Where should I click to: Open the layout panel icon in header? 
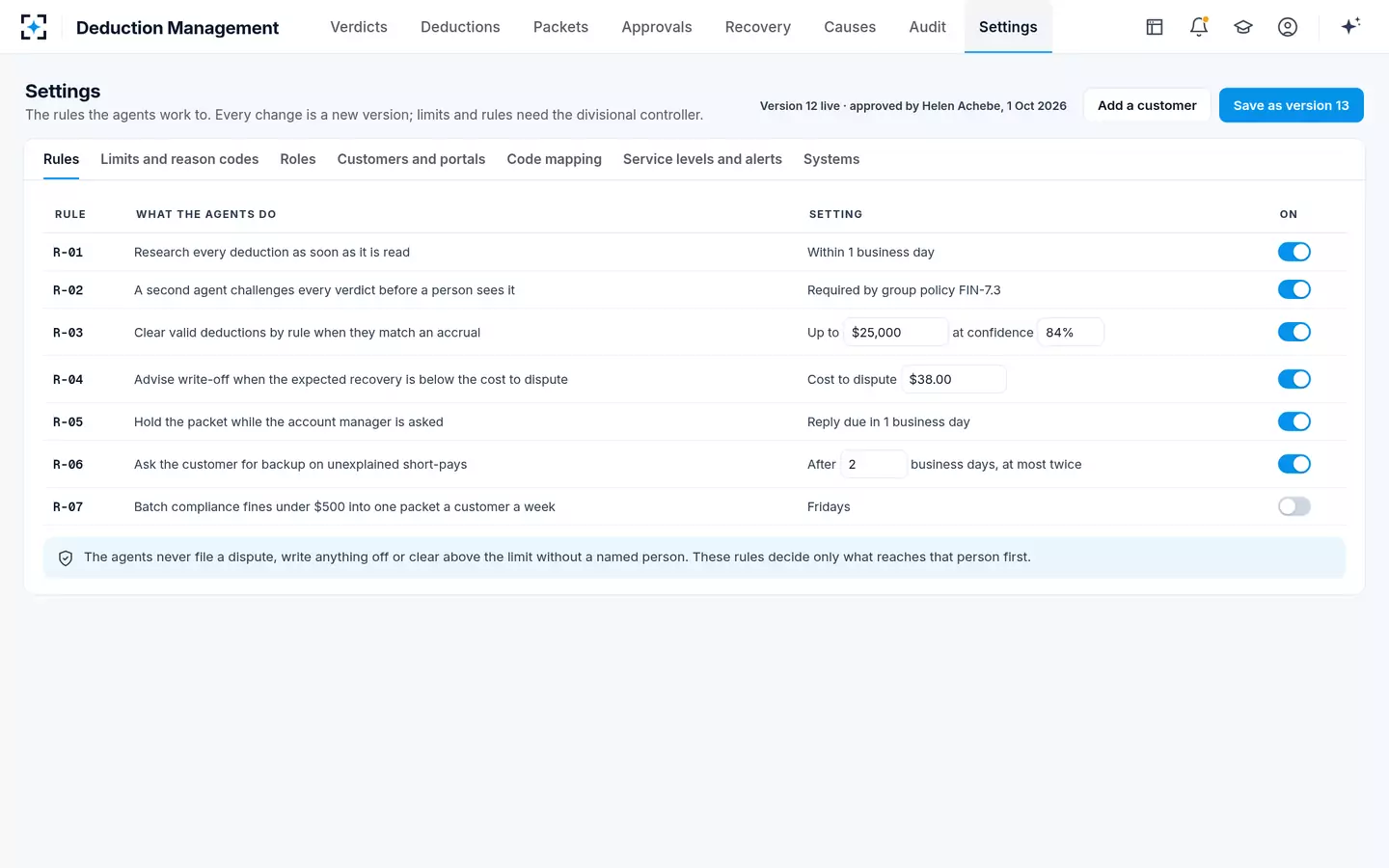click(x=1155, y=27)
